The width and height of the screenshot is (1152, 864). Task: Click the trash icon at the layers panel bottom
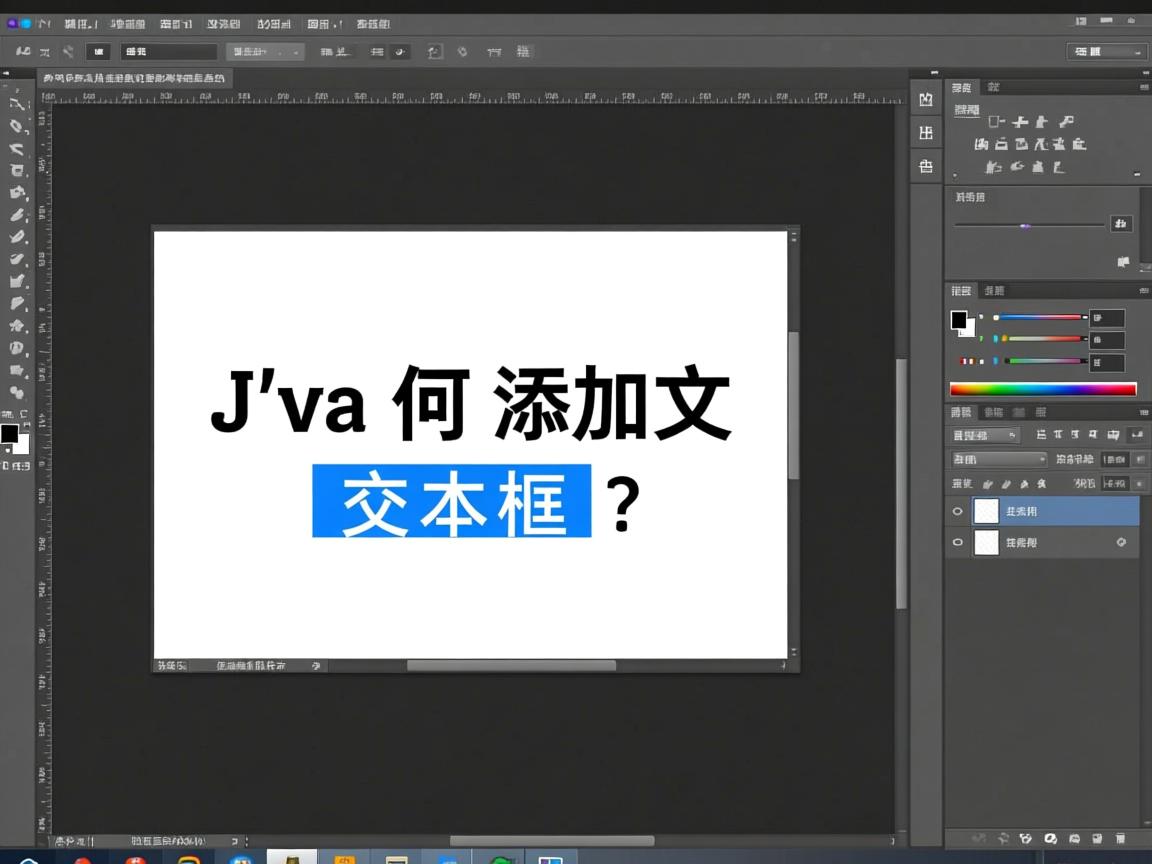pyautogui.click(x=1120, y=838)
